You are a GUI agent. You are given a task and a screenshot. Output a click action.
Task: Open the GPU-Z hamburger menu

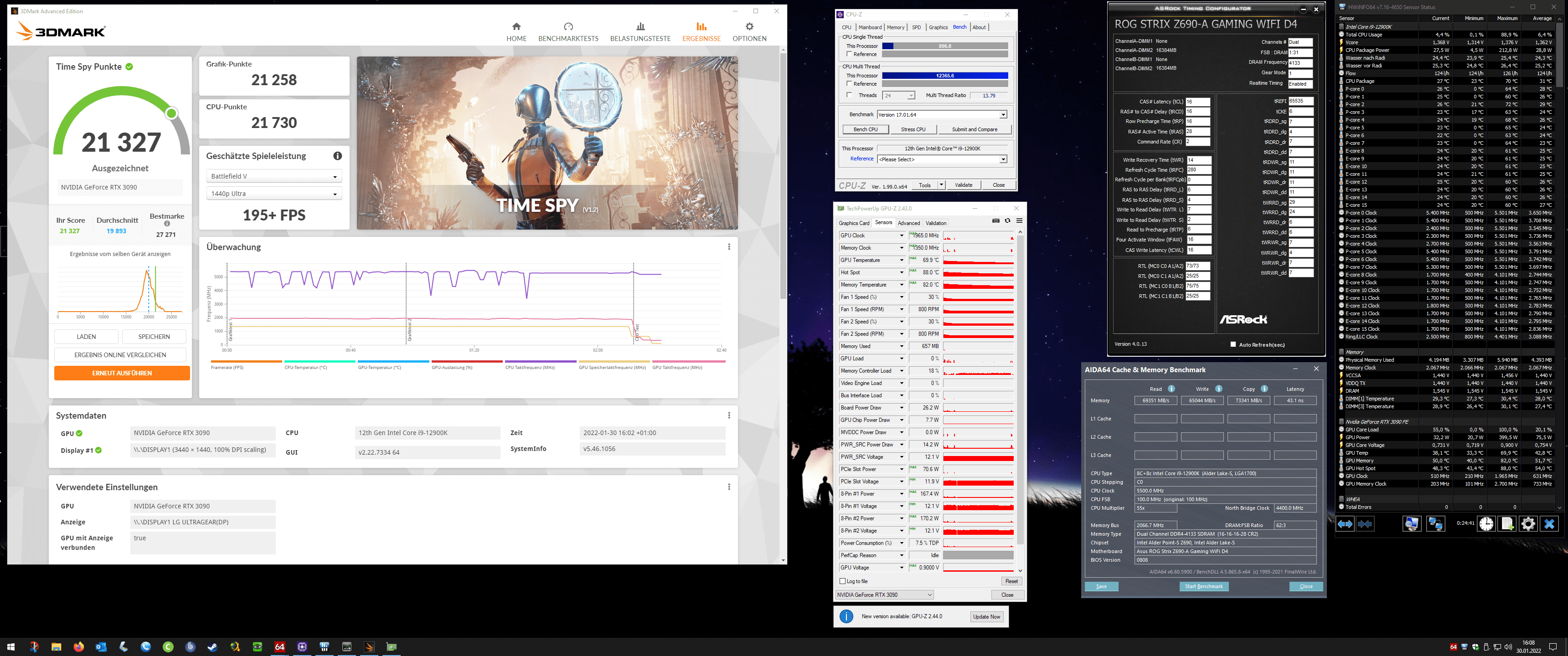pyautogui.click(x=1019, y=221)
